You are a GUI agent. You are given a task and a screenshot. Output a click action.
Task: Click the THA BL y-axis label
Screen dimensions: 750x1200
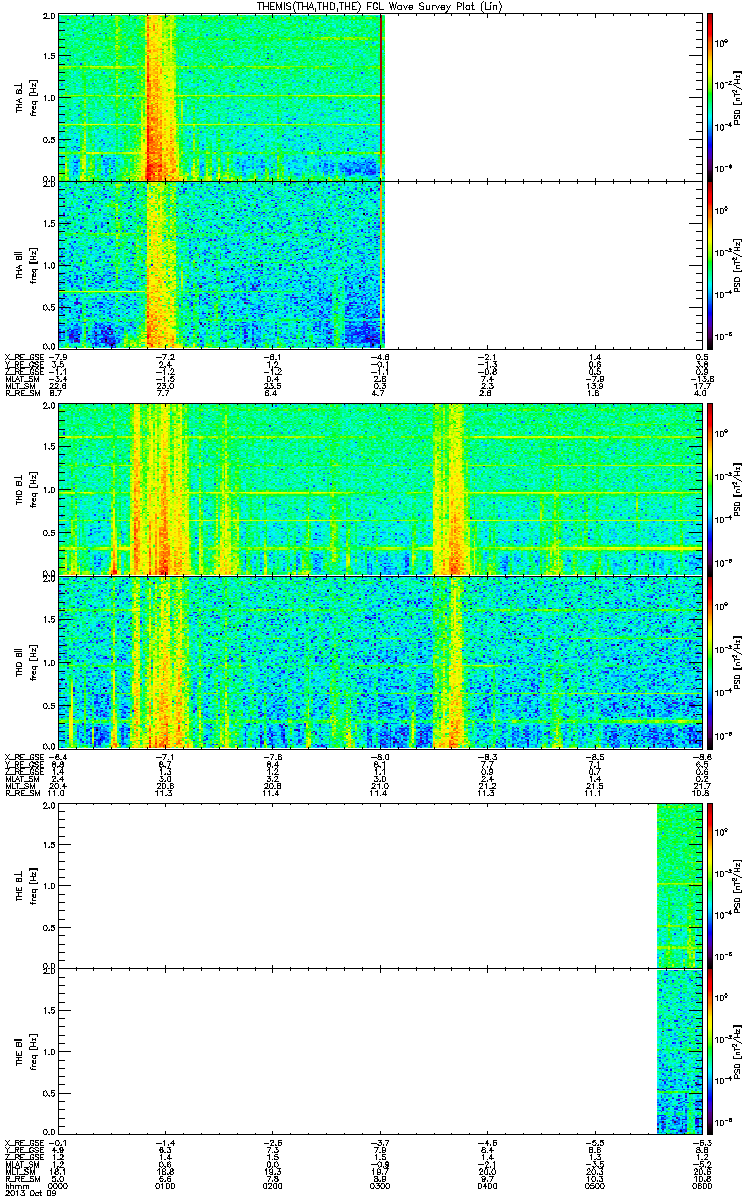(25, 97)
